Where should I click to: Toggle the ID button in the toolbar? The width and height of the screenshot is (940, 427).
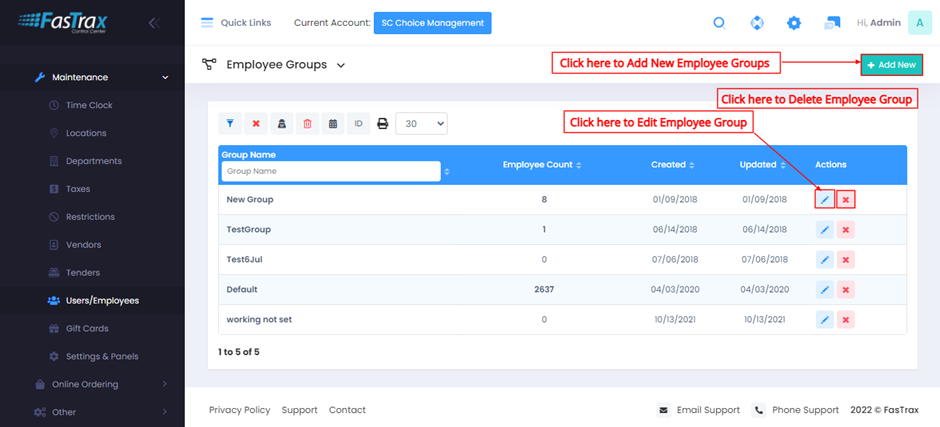pos(358,124)
